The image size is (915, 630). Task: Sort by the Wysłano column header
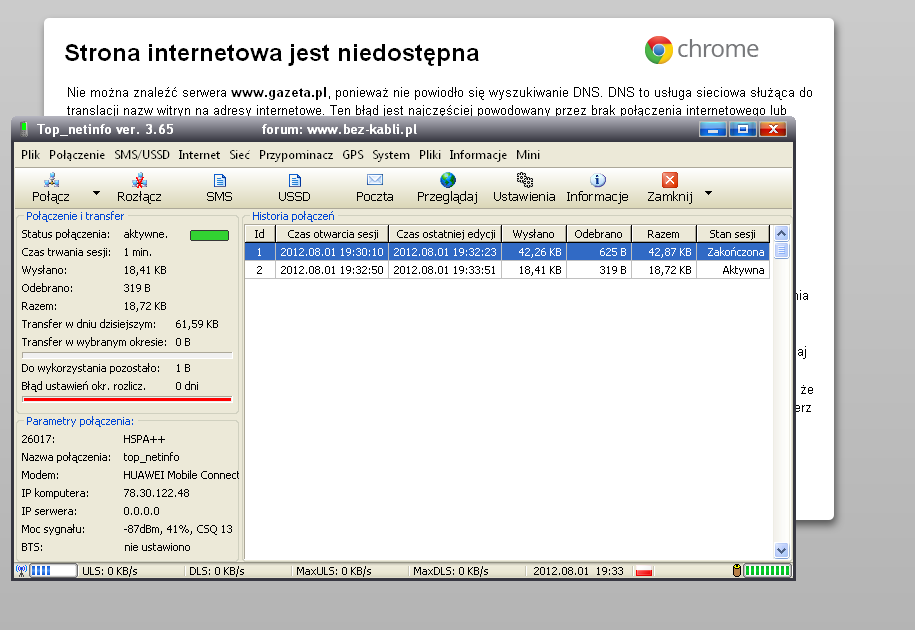(533, 234)
